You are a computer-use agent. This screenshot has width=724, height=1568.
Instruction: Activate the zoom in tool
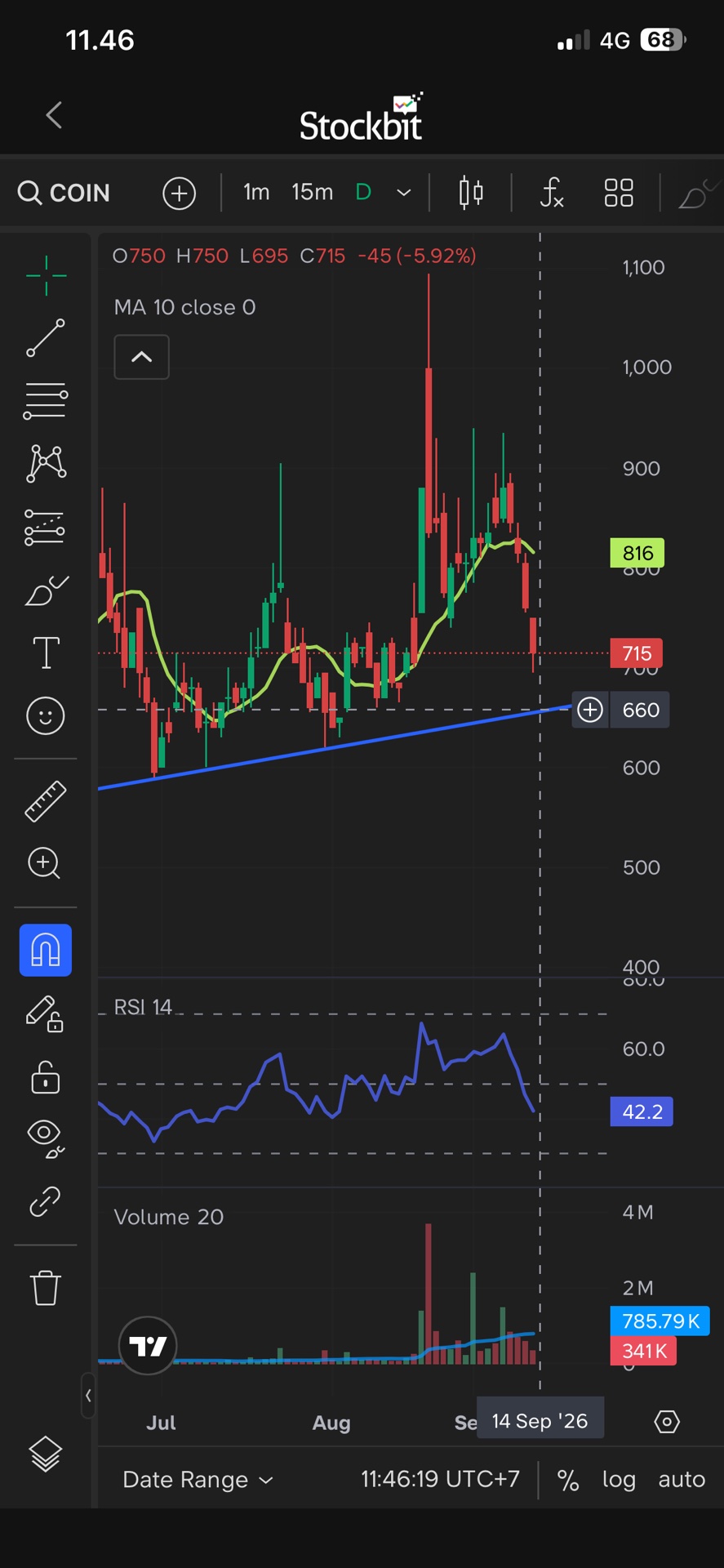point(44,863)
